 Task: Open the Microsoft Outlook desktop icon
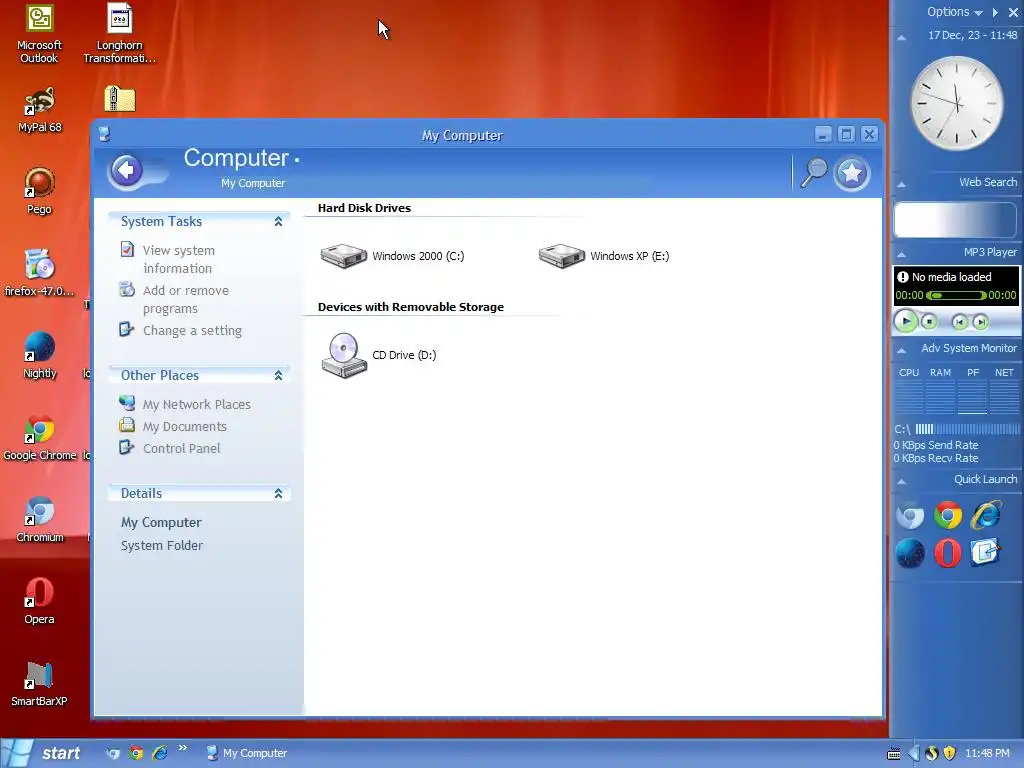point(39,34)
